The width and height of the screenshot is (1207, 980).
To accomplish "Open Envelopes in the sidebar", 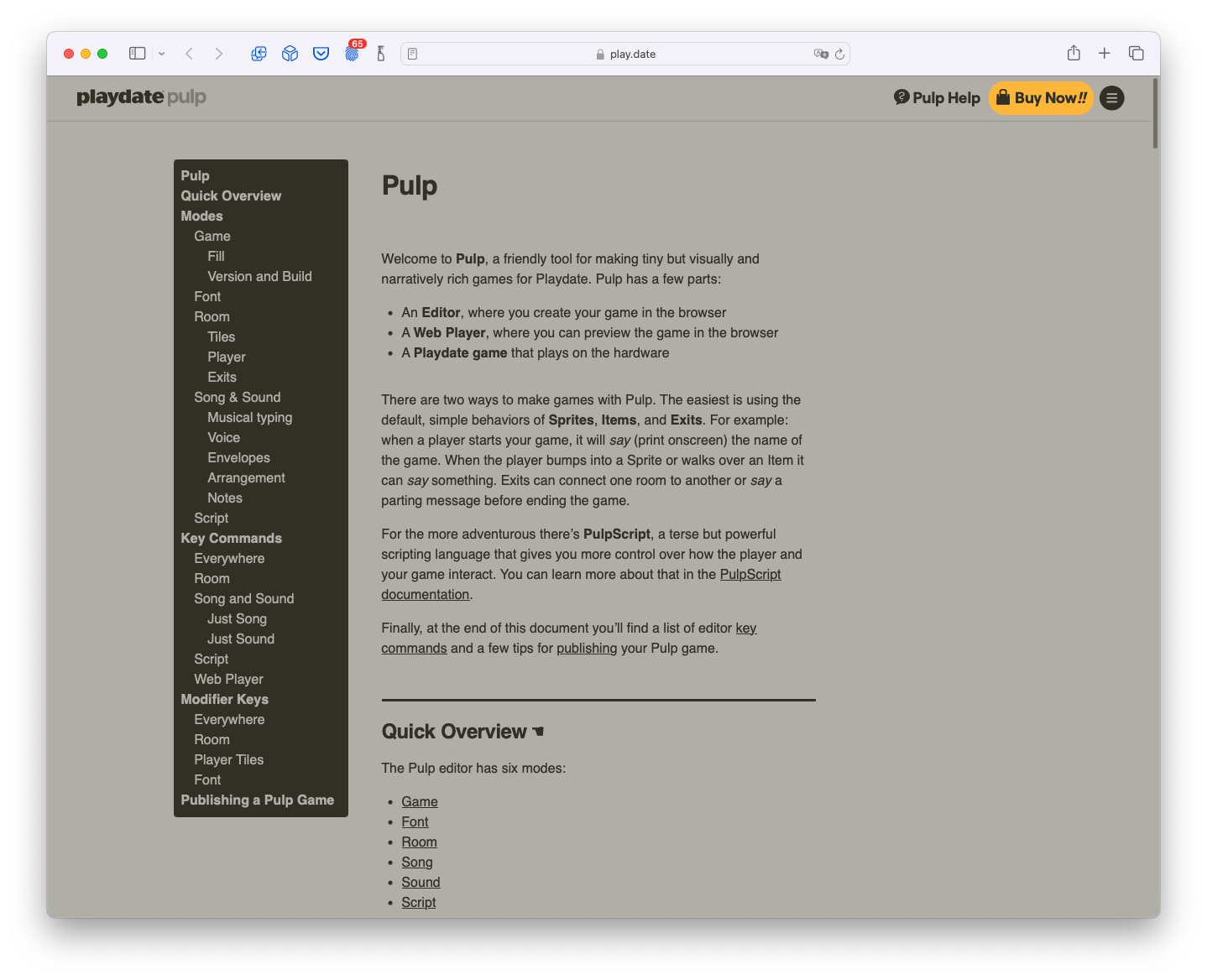I will tap(239, 457).
